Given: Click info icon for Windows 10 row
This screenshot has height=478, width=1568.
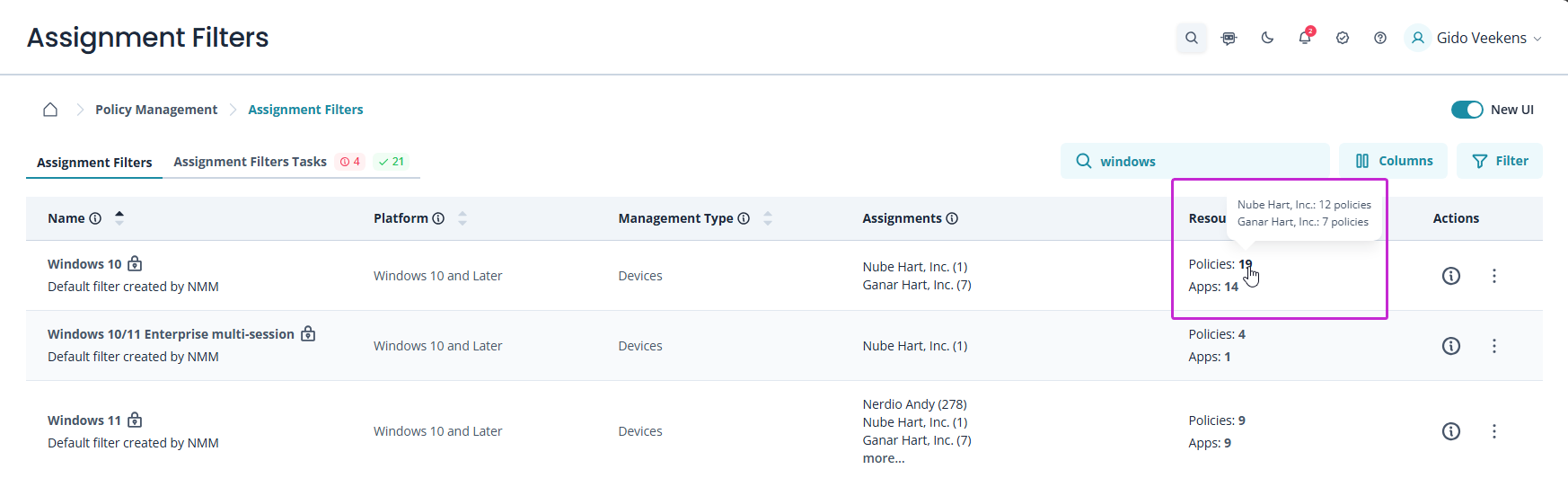Looking at the screenshot, I should pos(1450,276).
